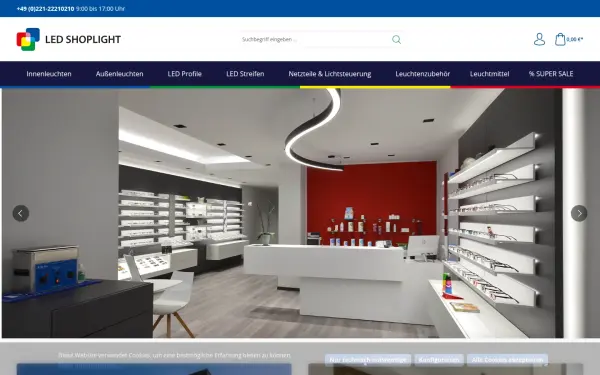This screenshot has height=375, width=600.
Task: Click cart total 0,00 € amount
Action: [575, 39]
